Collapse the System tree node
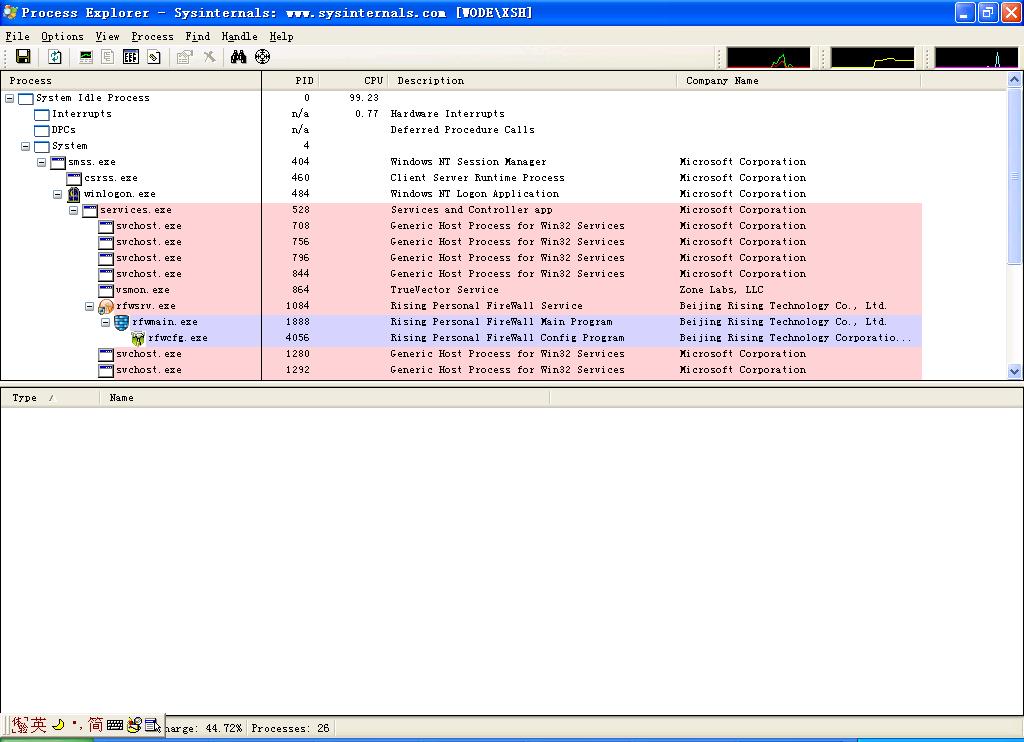The width and height of the screenshot is (1024, 742). pyautogui.click(x=25, y=146)
